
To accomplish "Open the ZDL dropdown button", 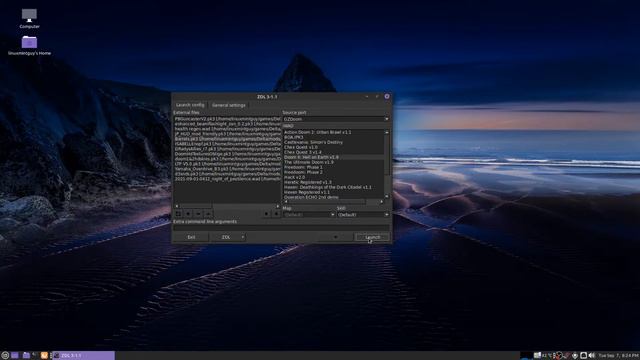I will click(227, 237).
